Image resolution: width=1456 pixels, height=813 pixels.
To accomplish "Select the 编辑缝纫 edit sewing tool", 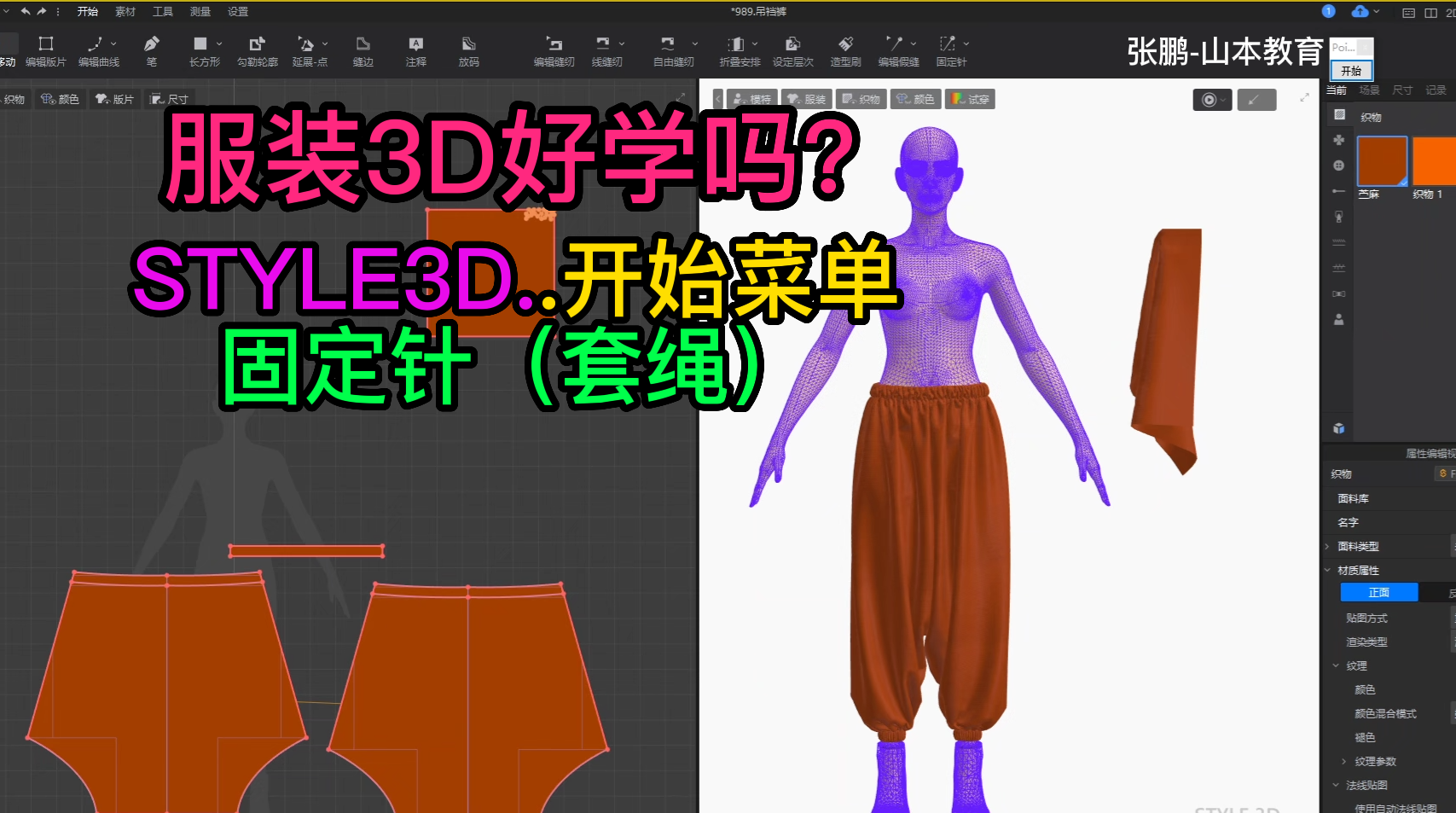I will (x=554, y=51).
